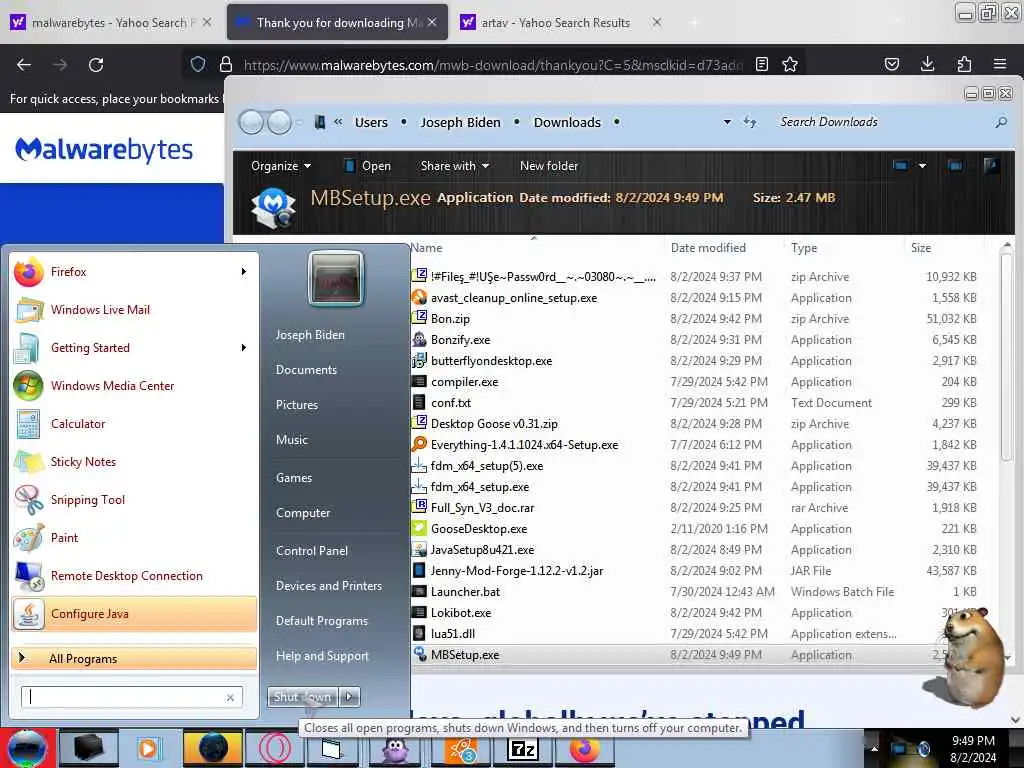This screenshot has height=768, width=1024.
Task: Open Configure Java entry
Action: point(134,614)
